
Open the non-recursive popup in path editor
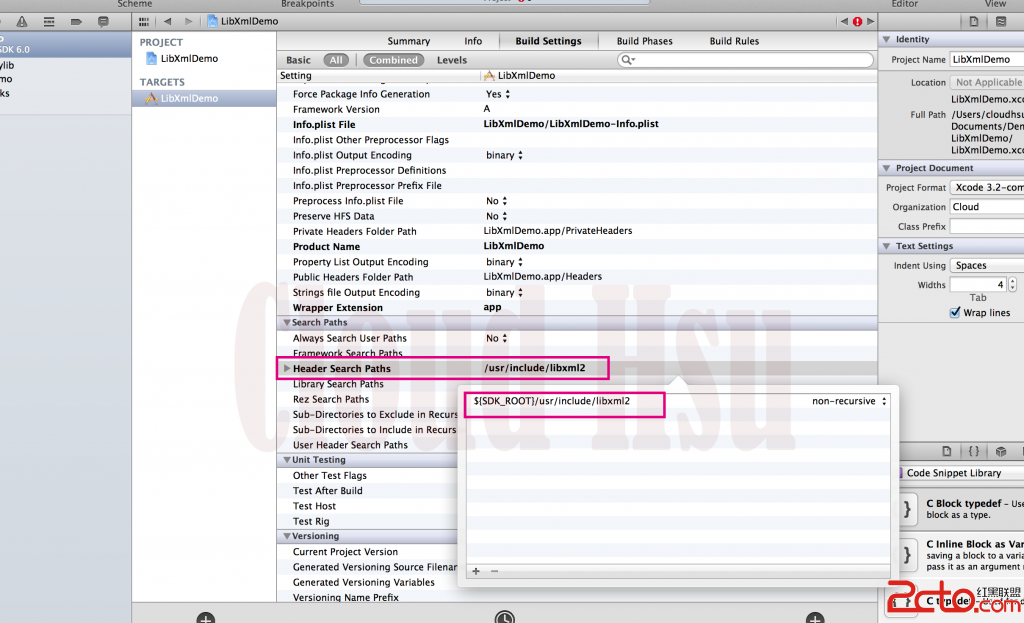tap(850, 401)
